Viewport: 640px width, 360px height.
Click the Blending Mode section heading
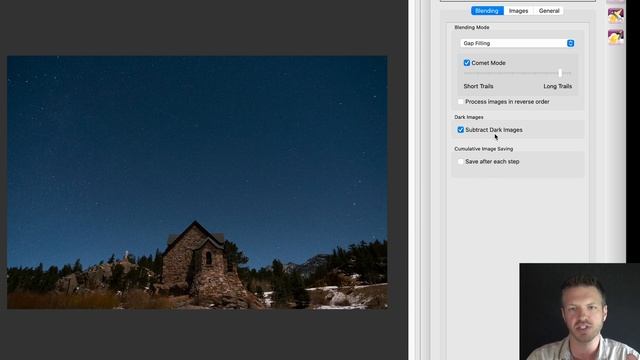tap(472, 27)
